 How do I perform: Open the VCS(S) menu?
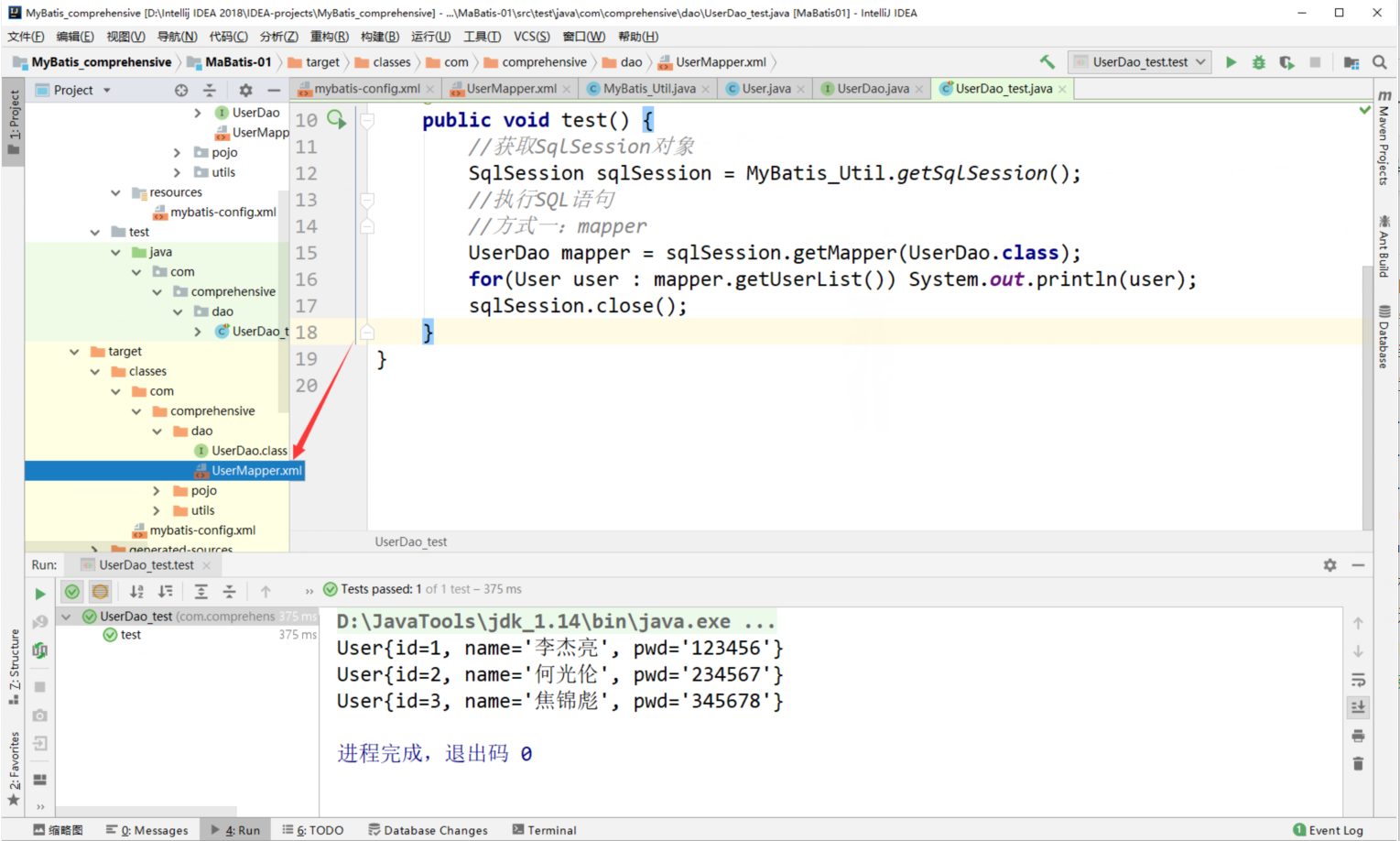[x=531, y=37]
